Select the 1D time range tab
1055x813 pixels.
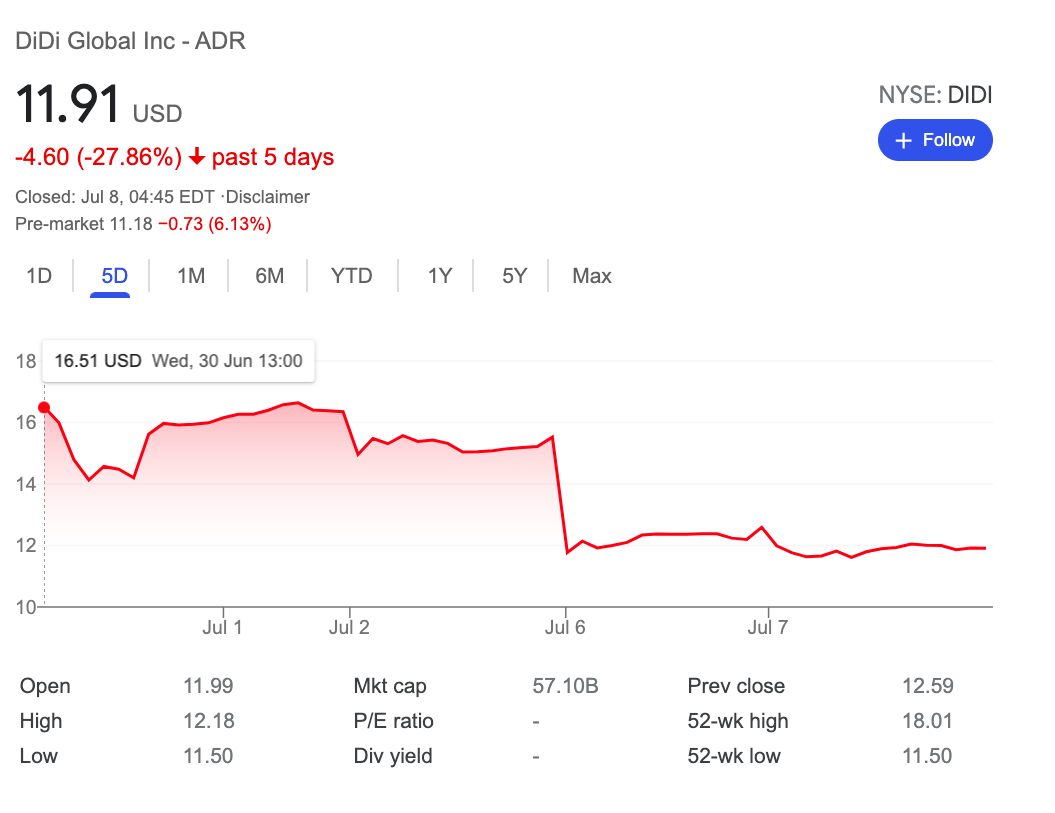(x=39, y=276)
